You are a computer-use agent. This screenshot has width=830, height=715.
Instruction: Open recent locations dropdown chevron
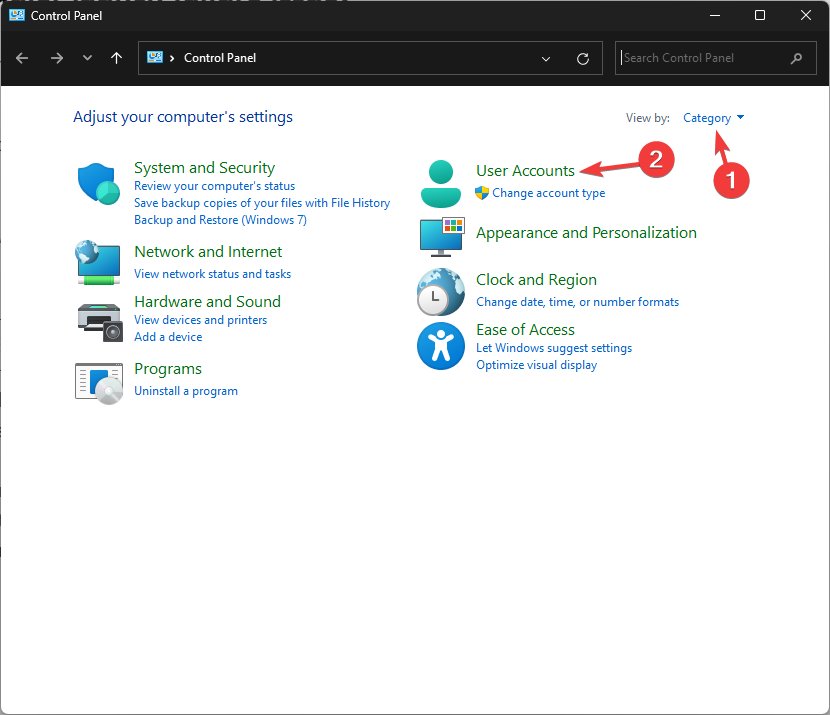click(x=87, y=58)
